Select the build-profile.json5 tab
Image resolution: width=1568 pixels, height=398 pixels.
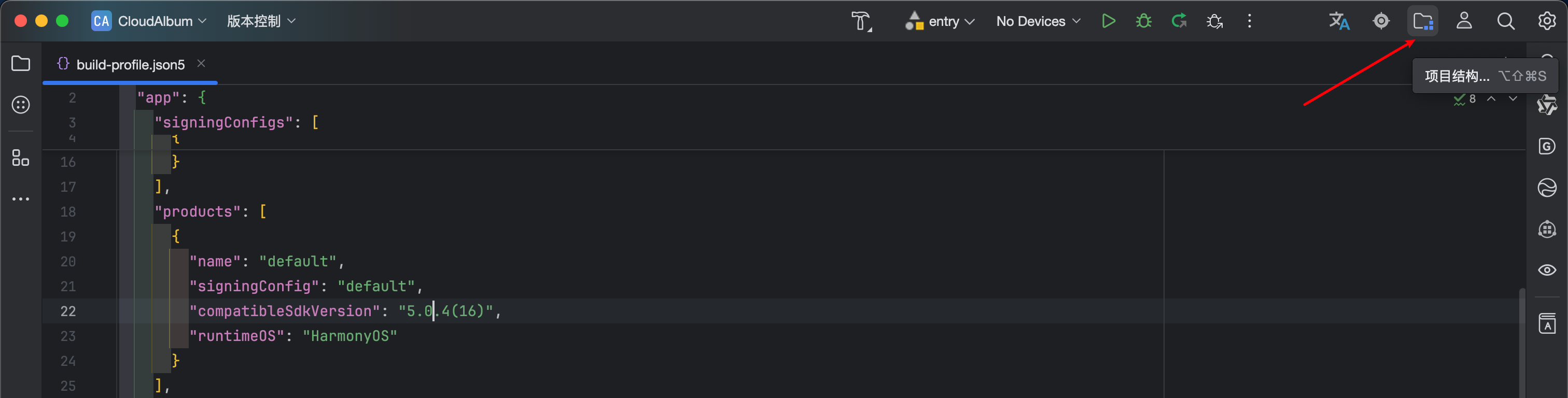pyautogui.click(x=130, y=64)
